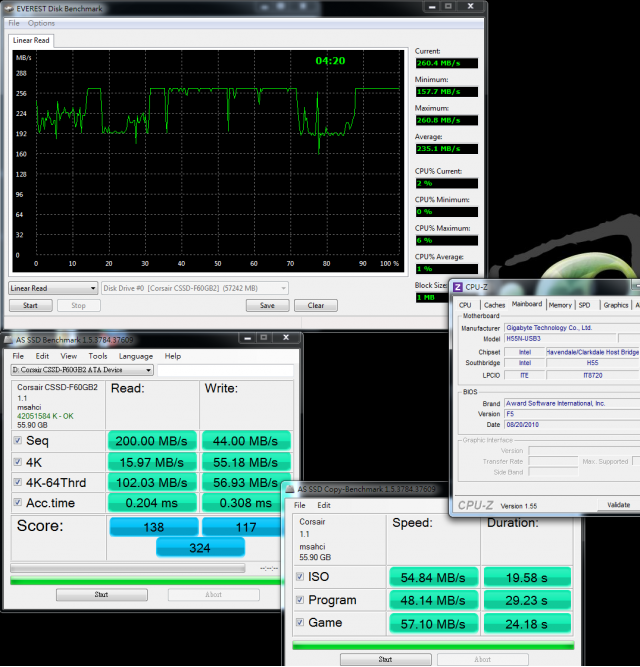This screenshot has height=667, width=640.
Task: Click the 4K read result 15.97 MB/s
Action: (x=152, y=462)
